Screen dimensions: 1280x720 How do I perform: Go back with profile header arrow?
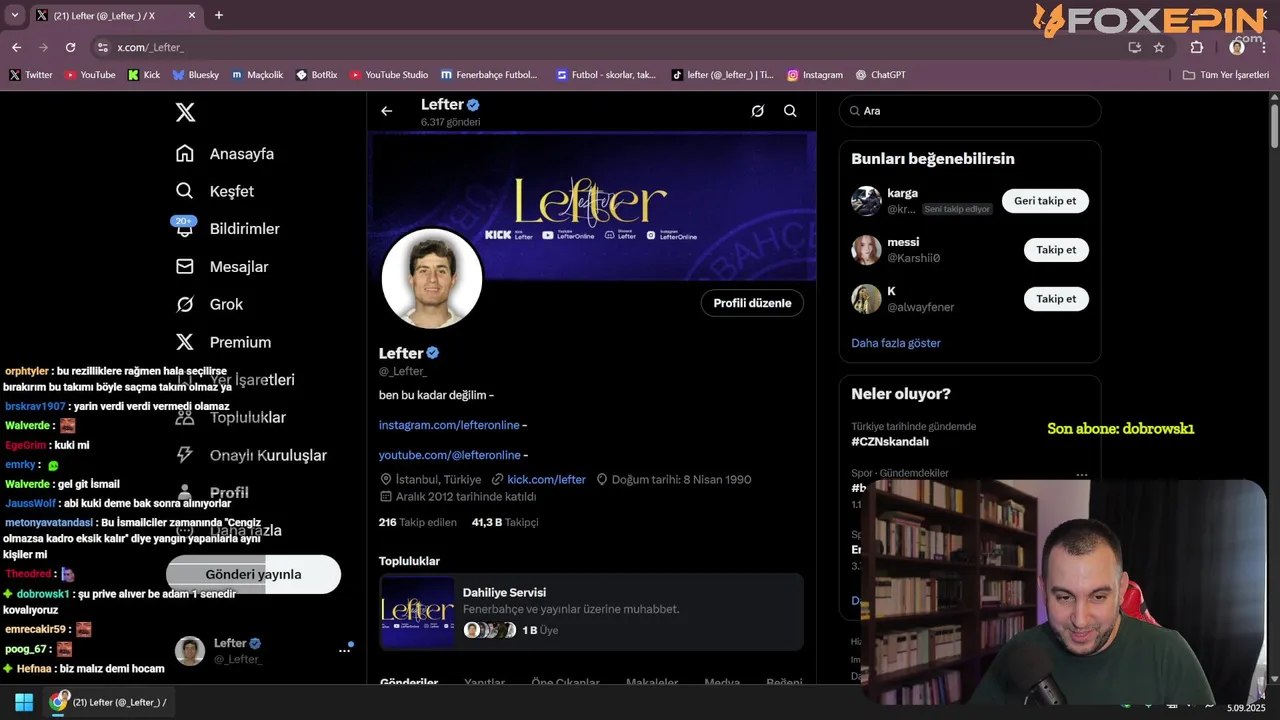(x=387, y=111)
